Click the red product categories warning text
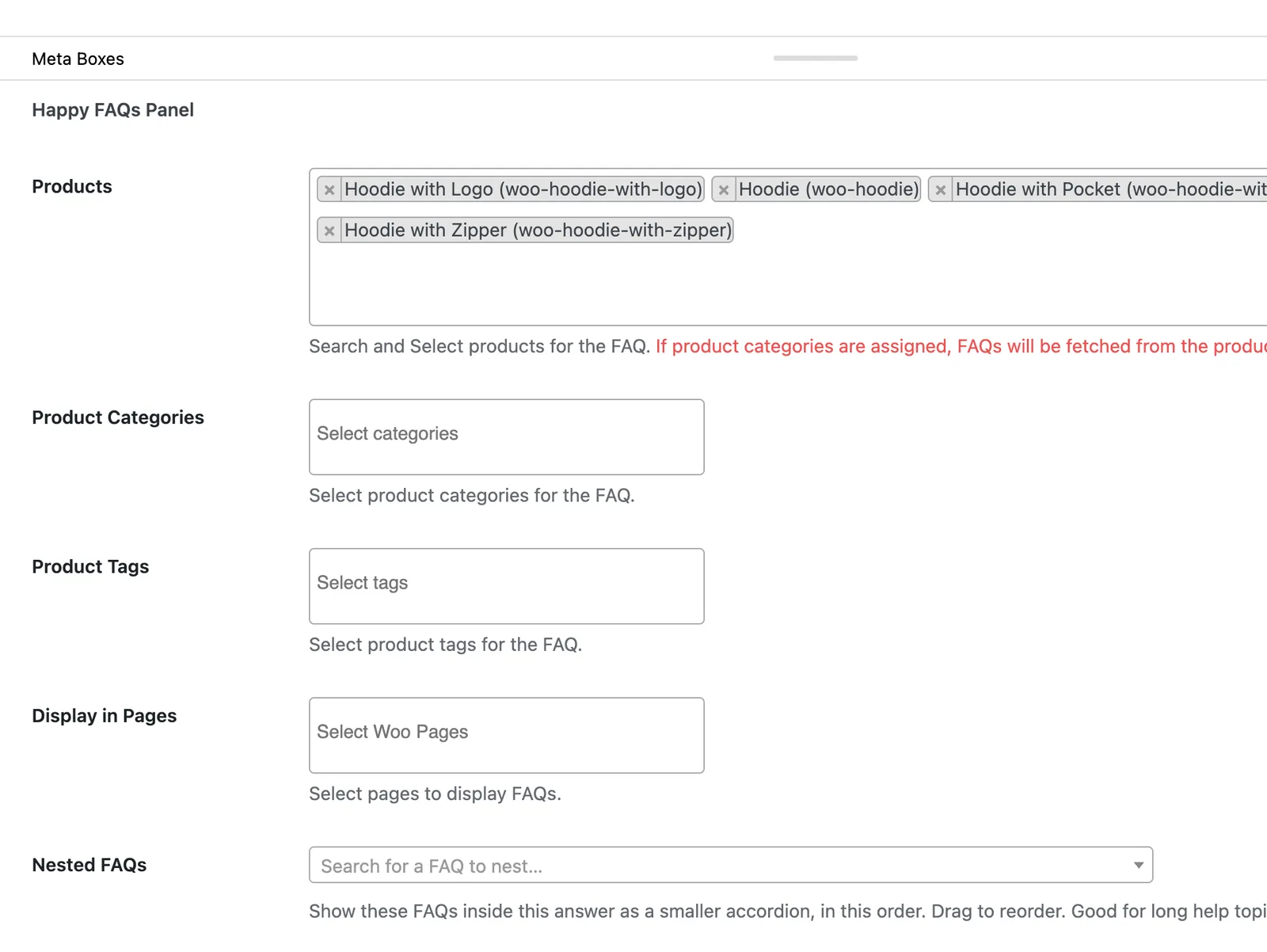Viewport: 1267px width, 952px height. 961,346
